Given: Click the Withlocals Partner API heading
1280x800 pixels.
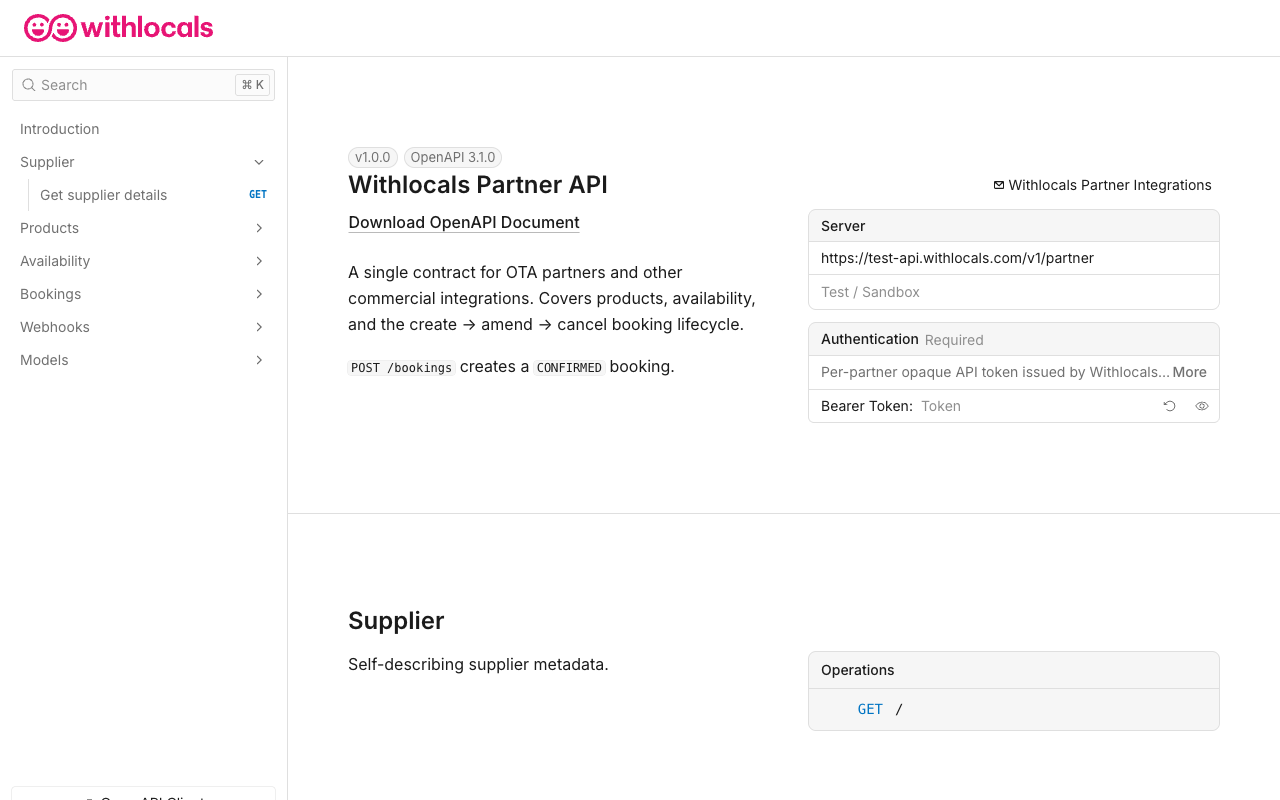Looking at the screenshot, I should (478, 185).
